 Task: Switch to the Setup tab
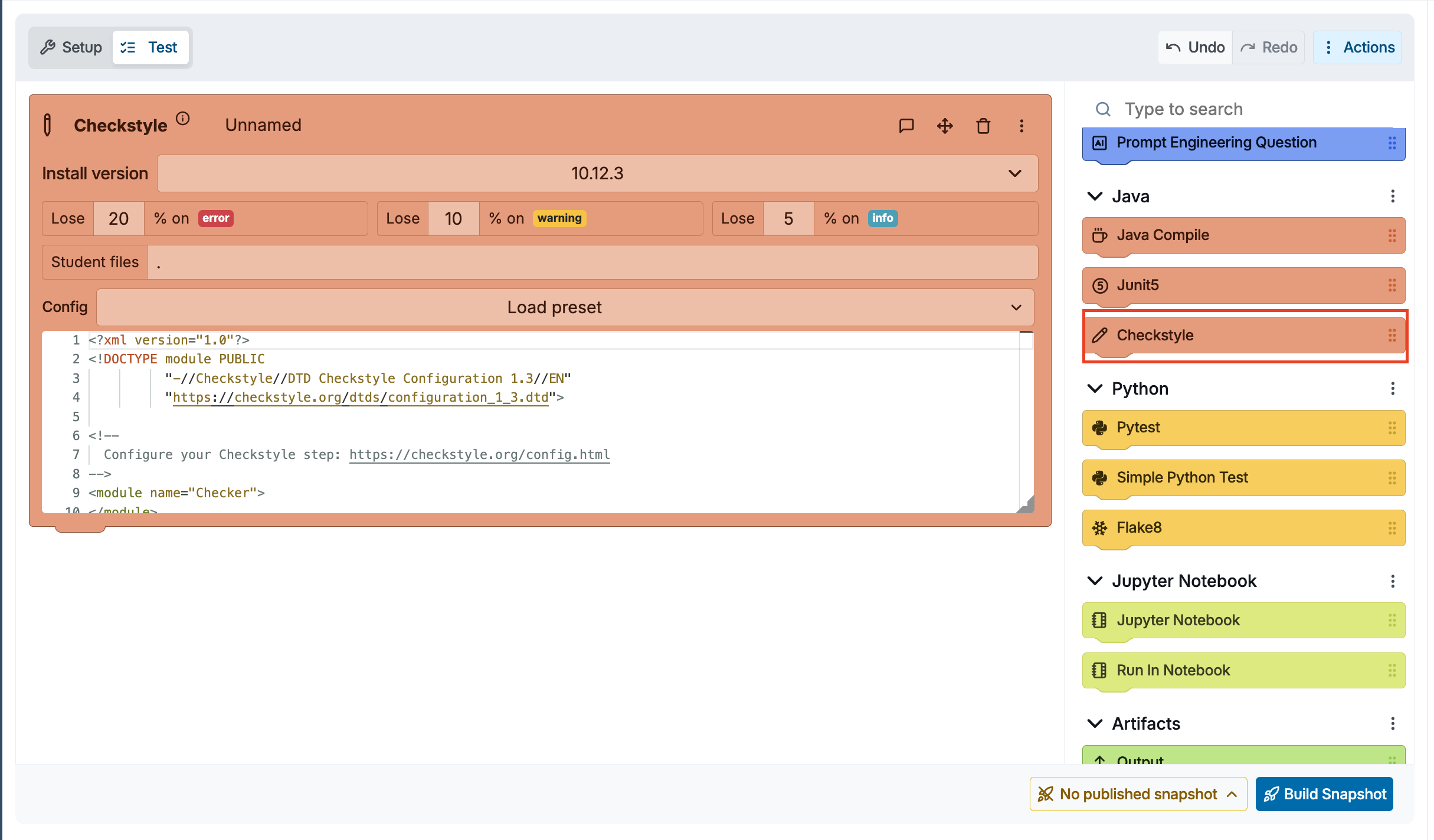click(x=71, y=47)
